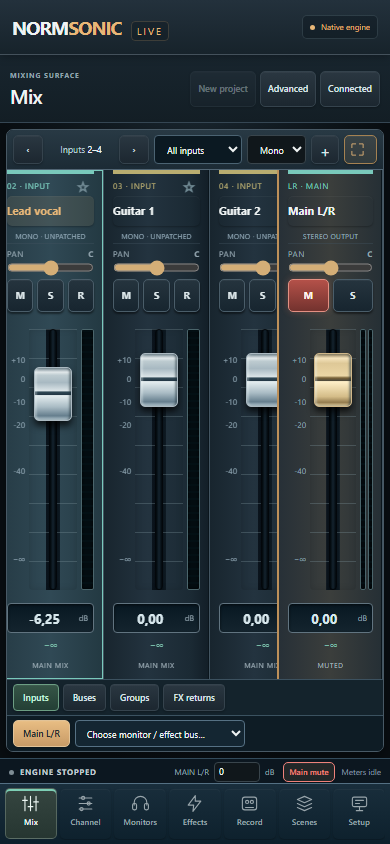Click the Main L/R dB input in status bar
The image size is (390, 844).
coord(237,772)
